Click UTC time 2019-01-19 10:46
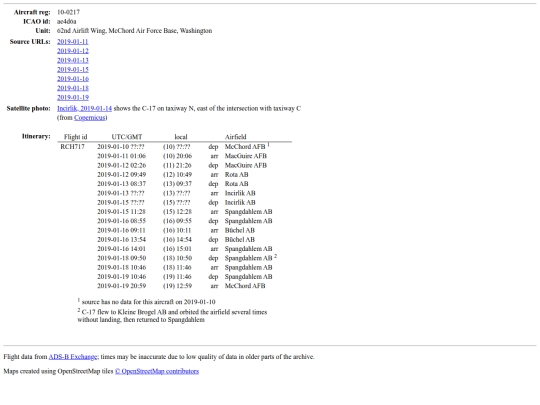This screenshot has width=540, height=405. [x=122, y=277]
